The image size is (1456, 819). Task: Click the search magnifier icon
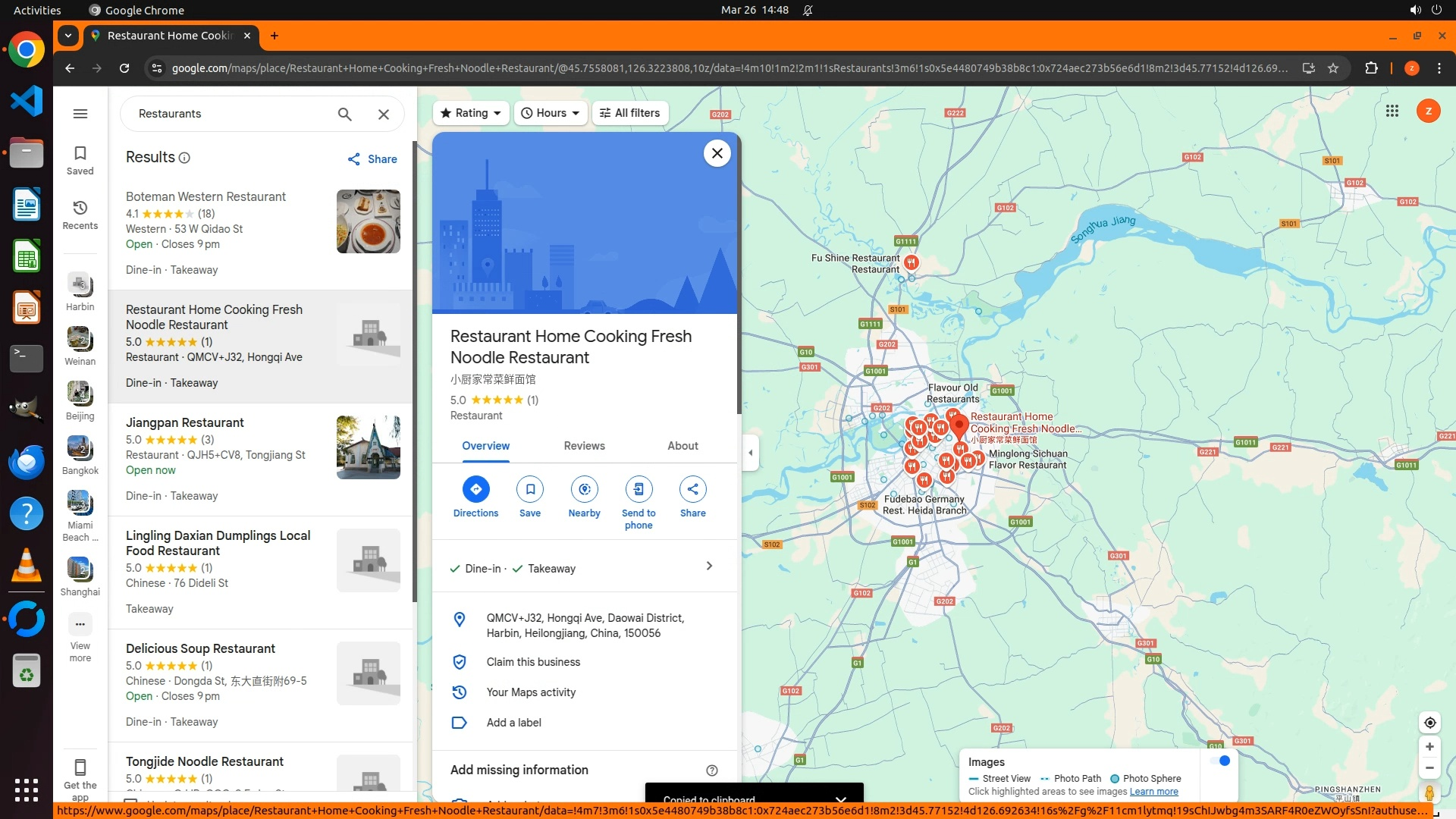point(344,115)
